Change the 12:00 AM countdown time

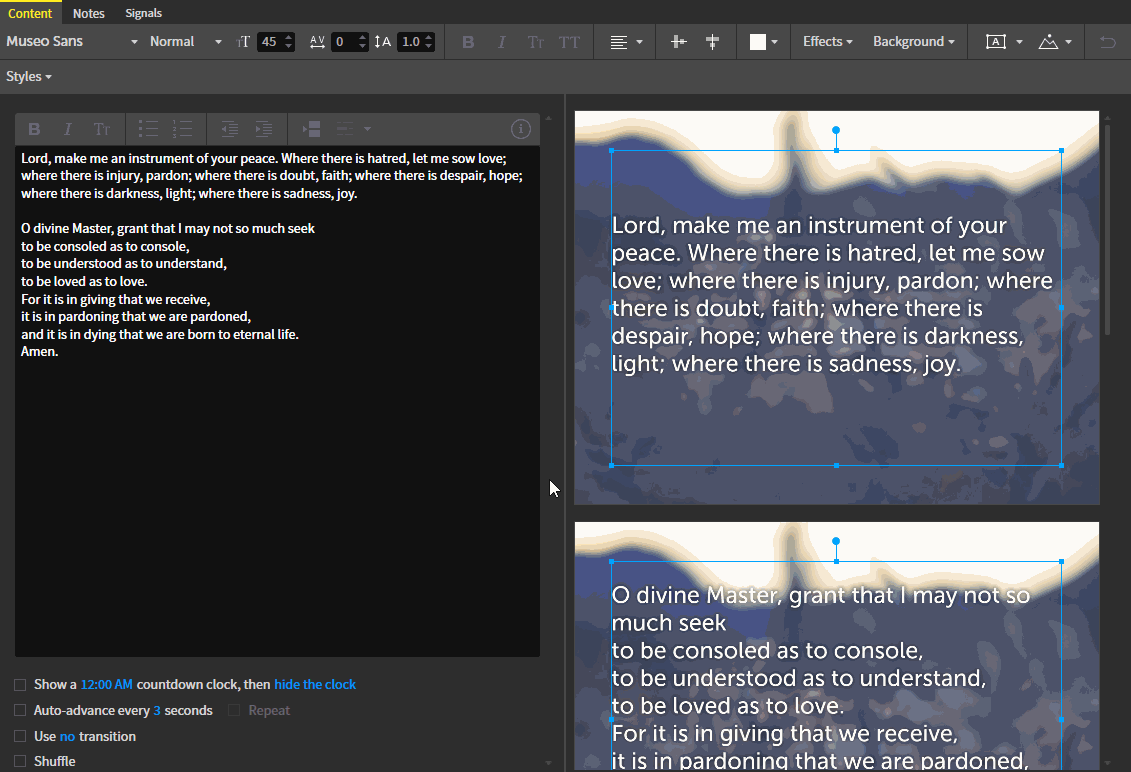[107, 684]
